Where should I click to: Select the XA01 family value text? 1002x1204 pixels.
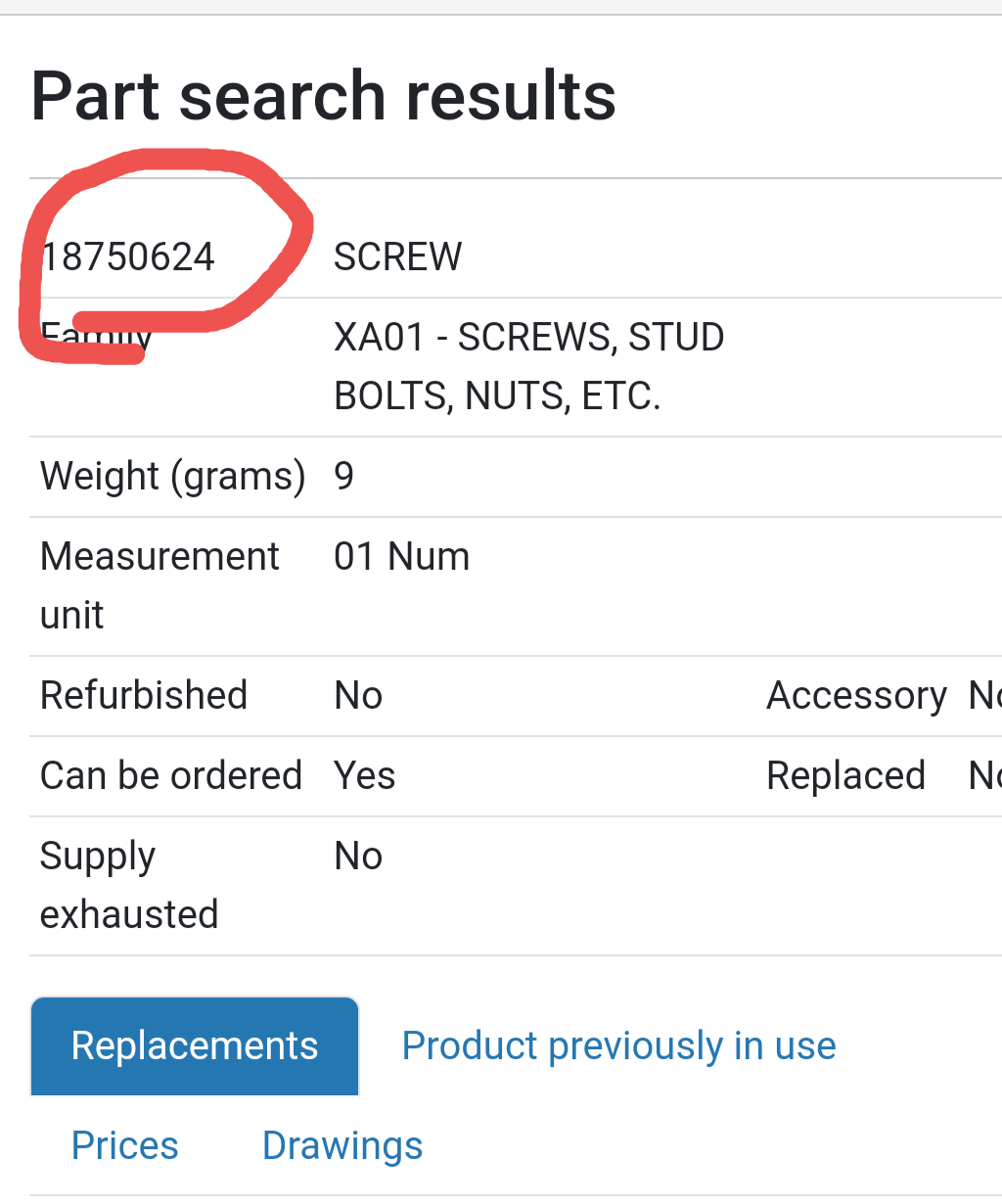coord(528,366)
